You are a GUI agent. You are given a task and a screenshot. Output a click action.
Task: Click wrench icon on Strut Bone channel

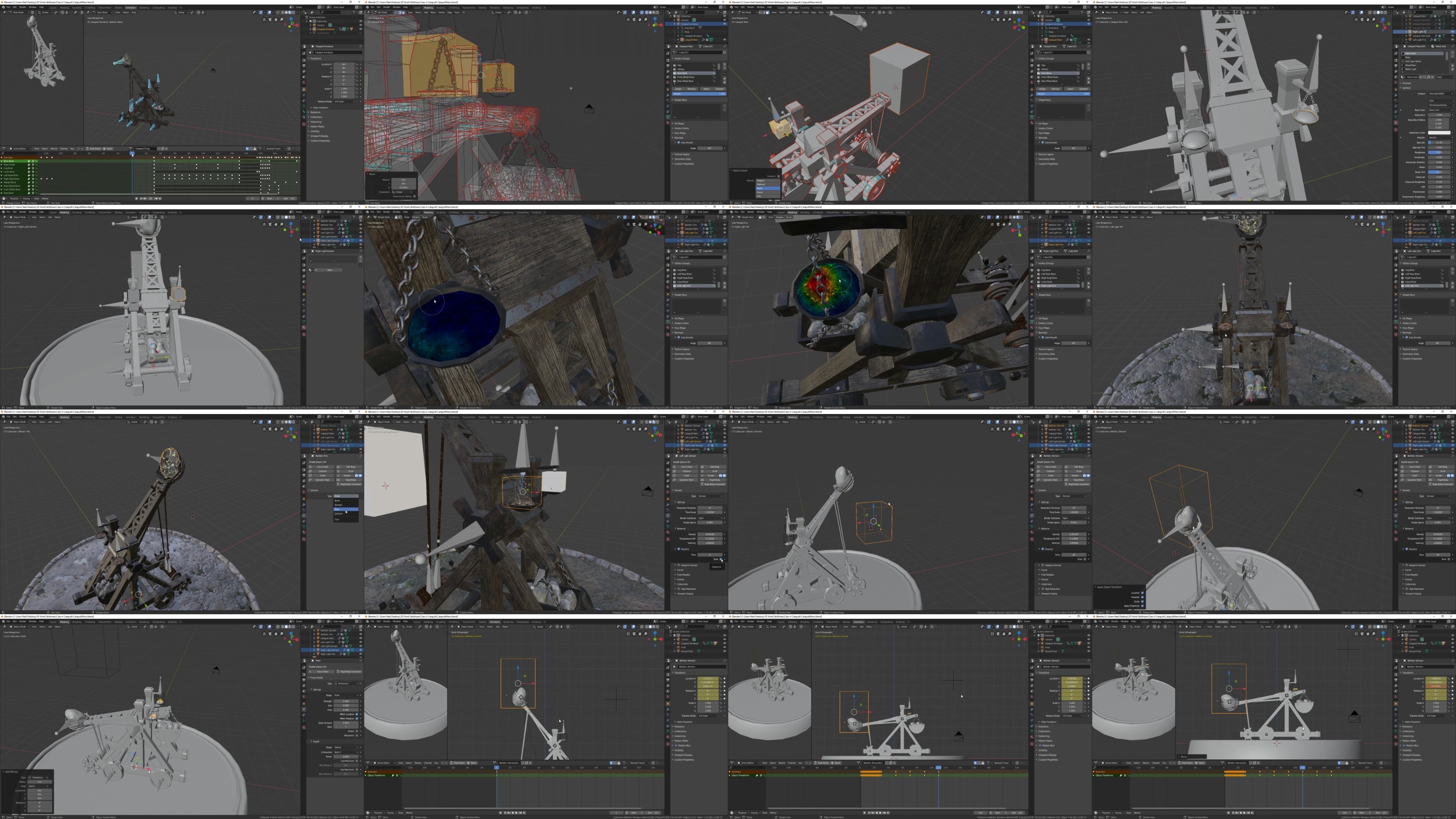(29, 162)
